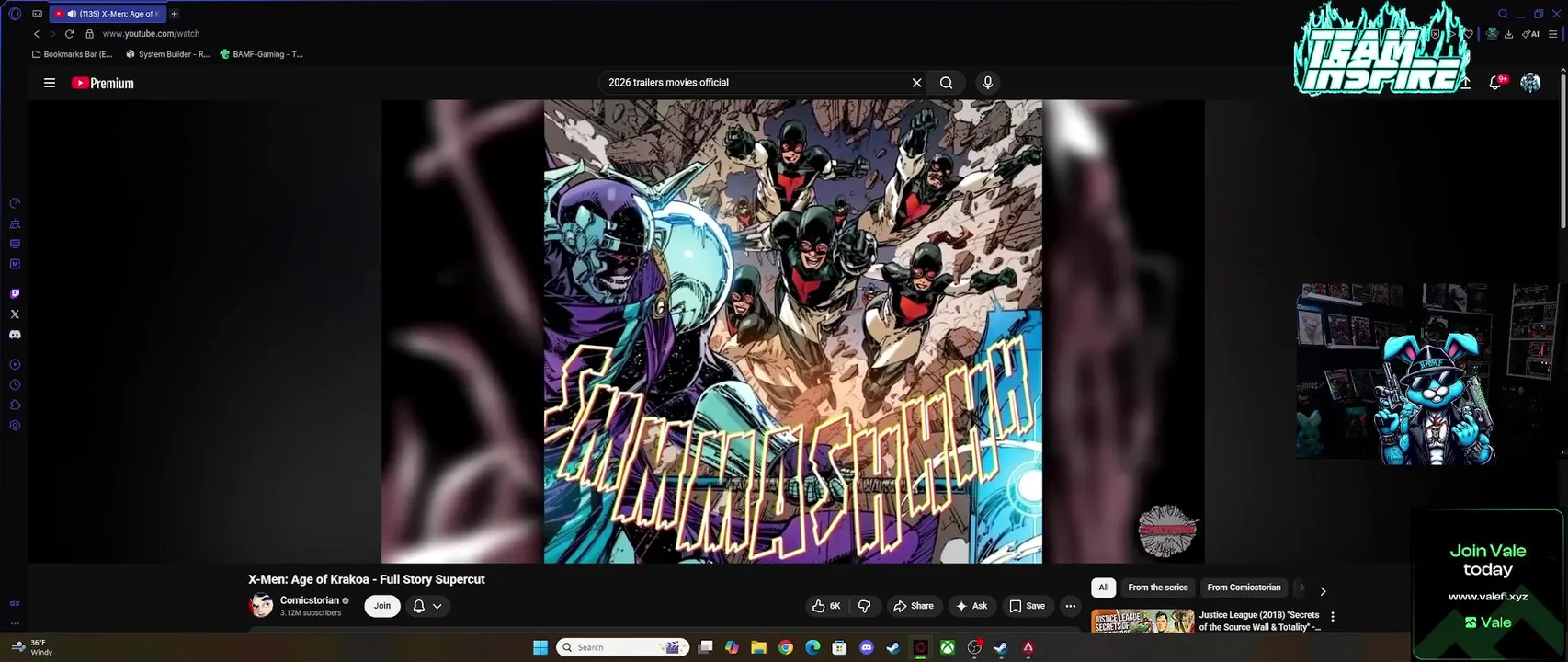The image size is (1568, 662).
Task: Open options for the Justice League video
Action: pyautogui.click(x=1333, y=617)
